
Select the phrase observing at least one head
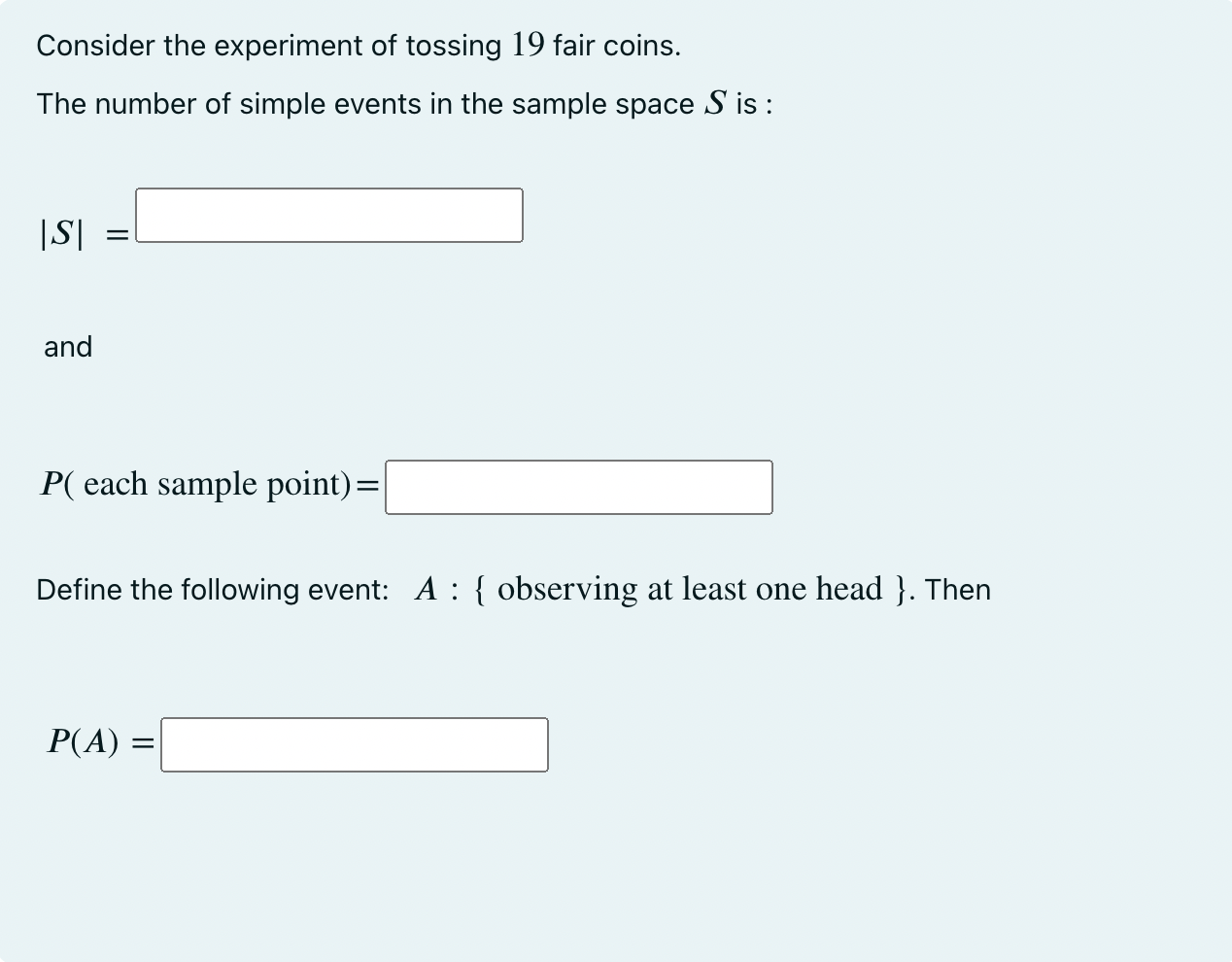click(x=692, y=588)
